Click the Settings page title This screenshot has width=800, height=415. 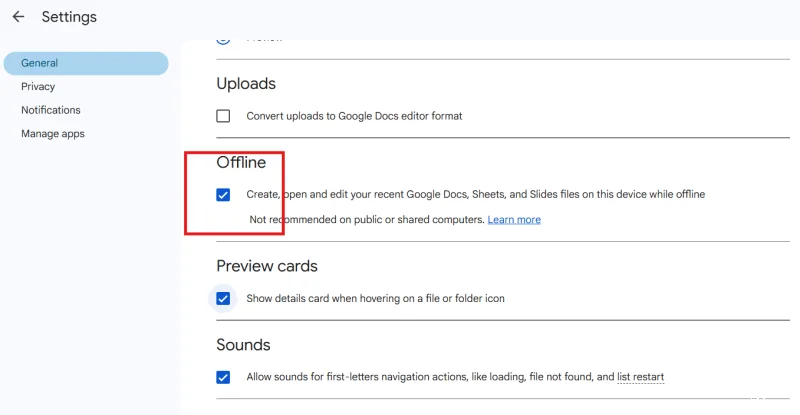click(69, 17)
